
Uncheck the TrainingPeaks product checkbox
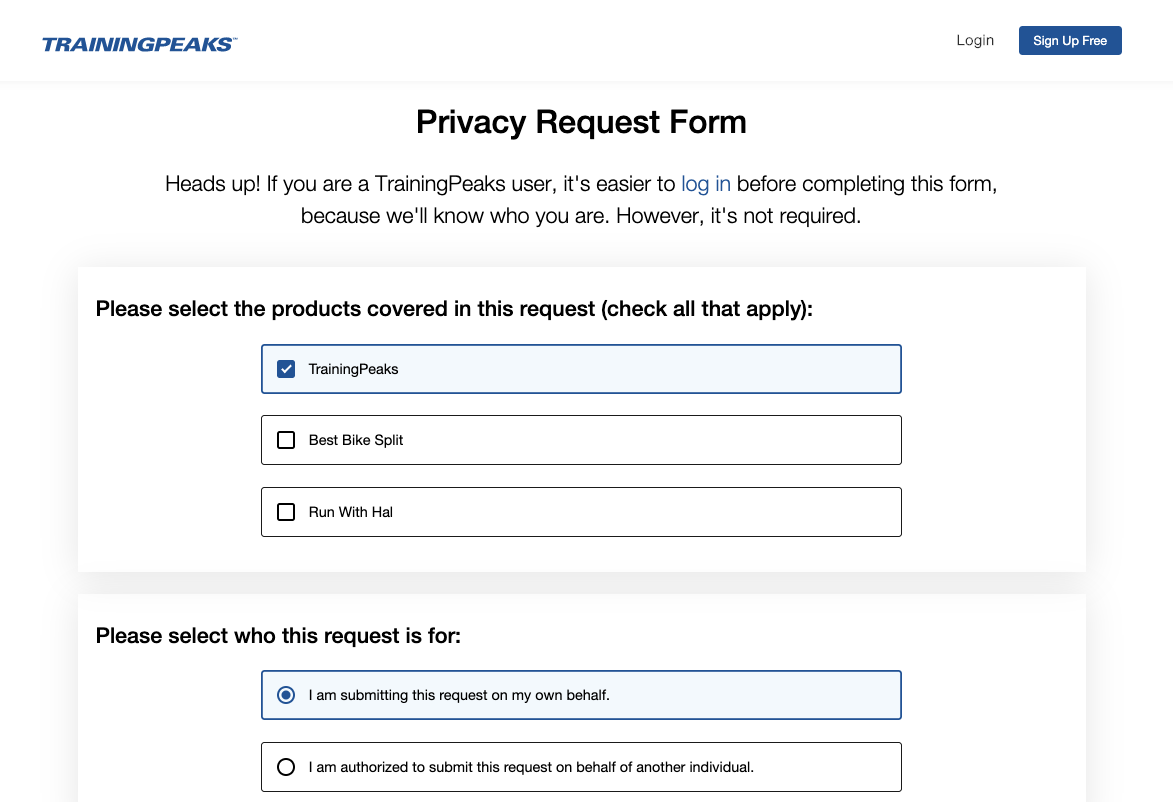tap(286, 369)
